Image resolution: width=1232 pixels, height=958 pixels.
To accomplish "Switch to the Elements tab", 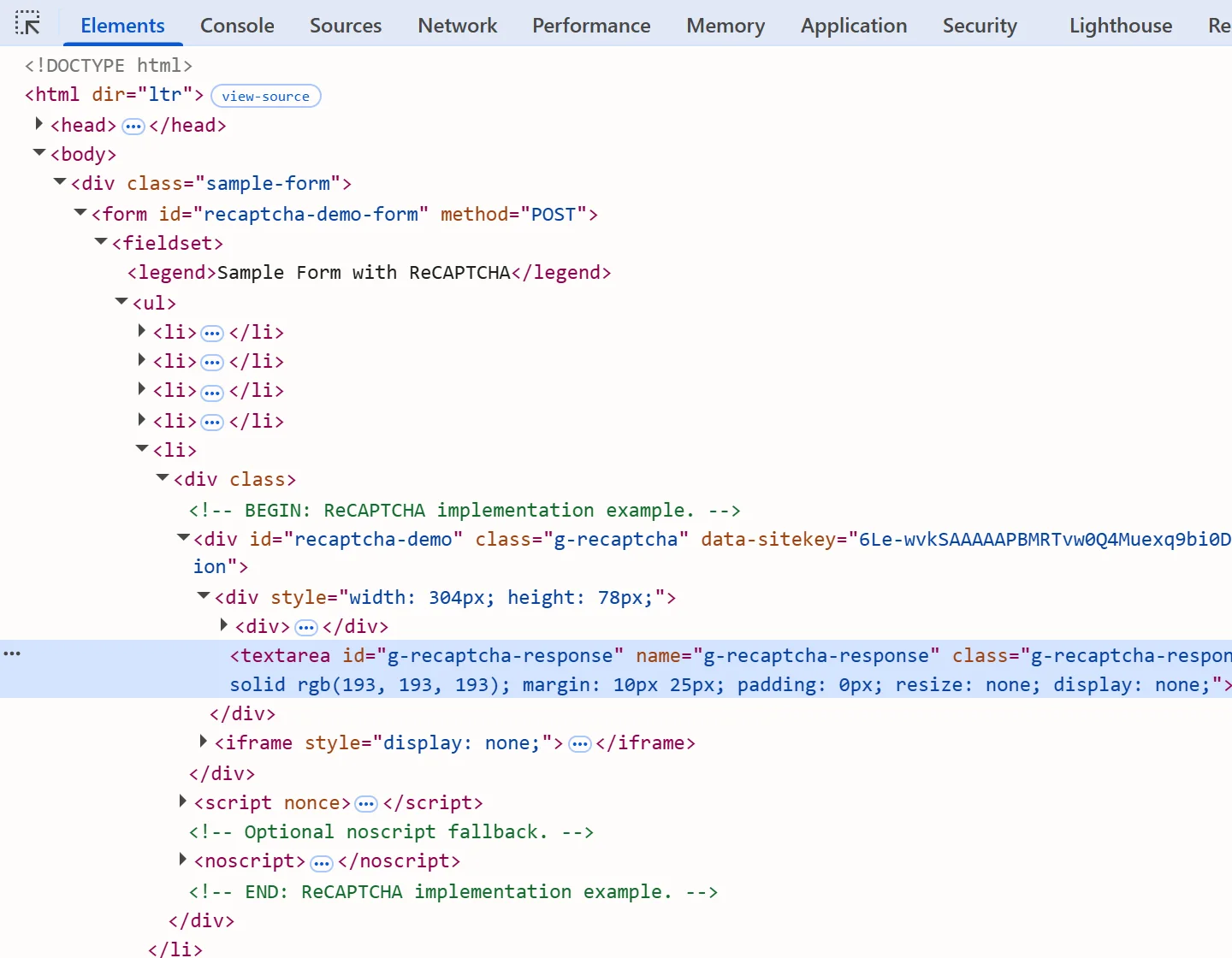I will click(122, 26).
